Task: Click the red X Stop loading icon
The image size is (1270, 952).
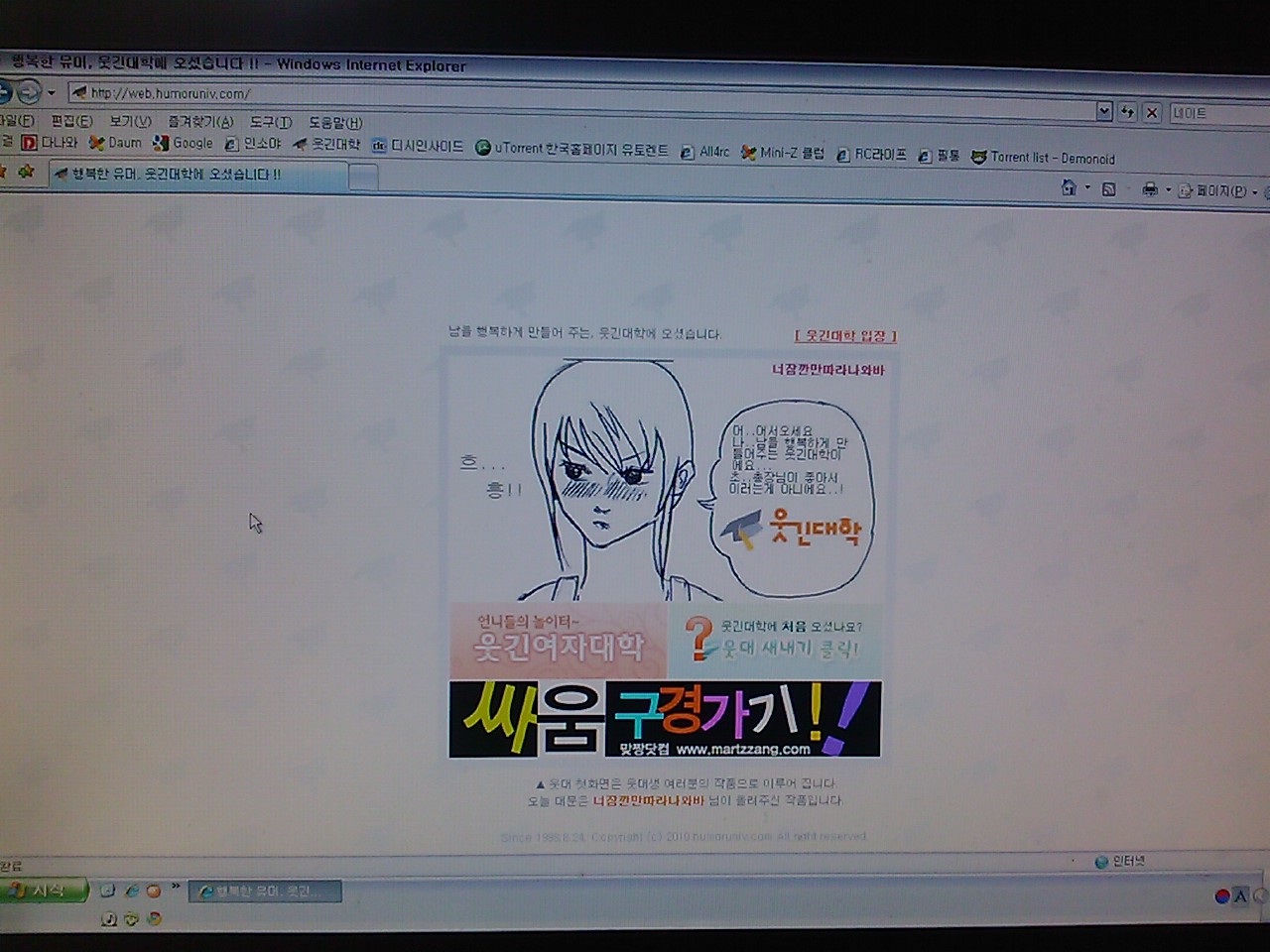Action: pos(1151,113)
